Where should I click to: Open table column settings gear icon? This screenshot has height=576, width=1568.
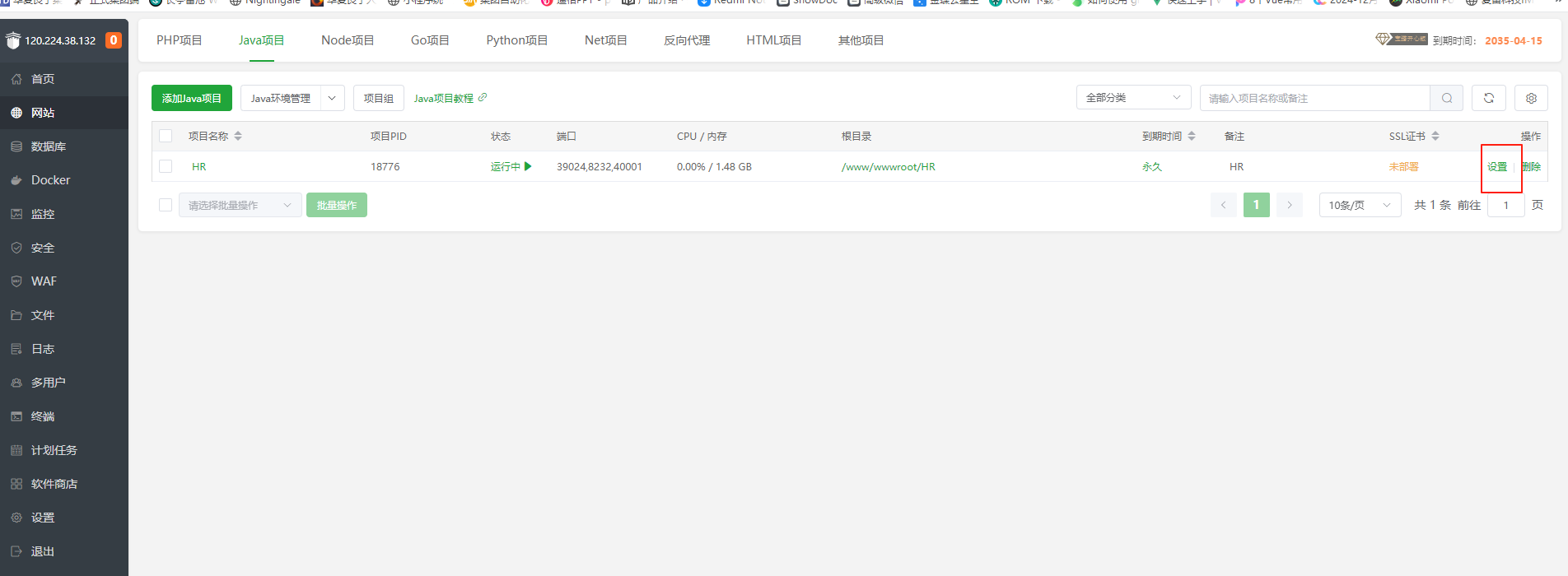pos(1531,98)
